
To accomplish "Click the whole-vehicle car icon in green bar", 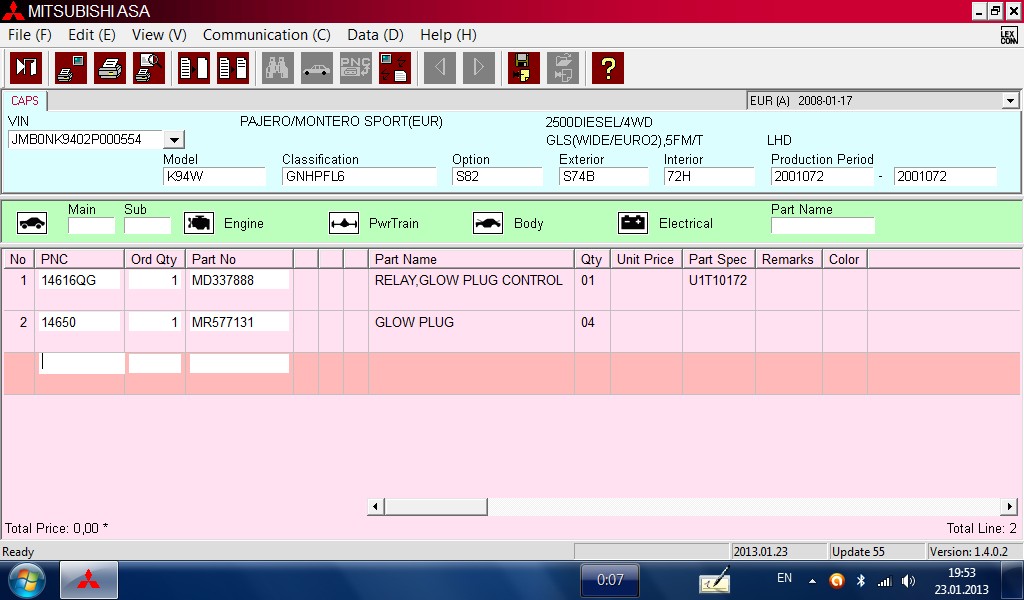I will (x=32, y=223).
